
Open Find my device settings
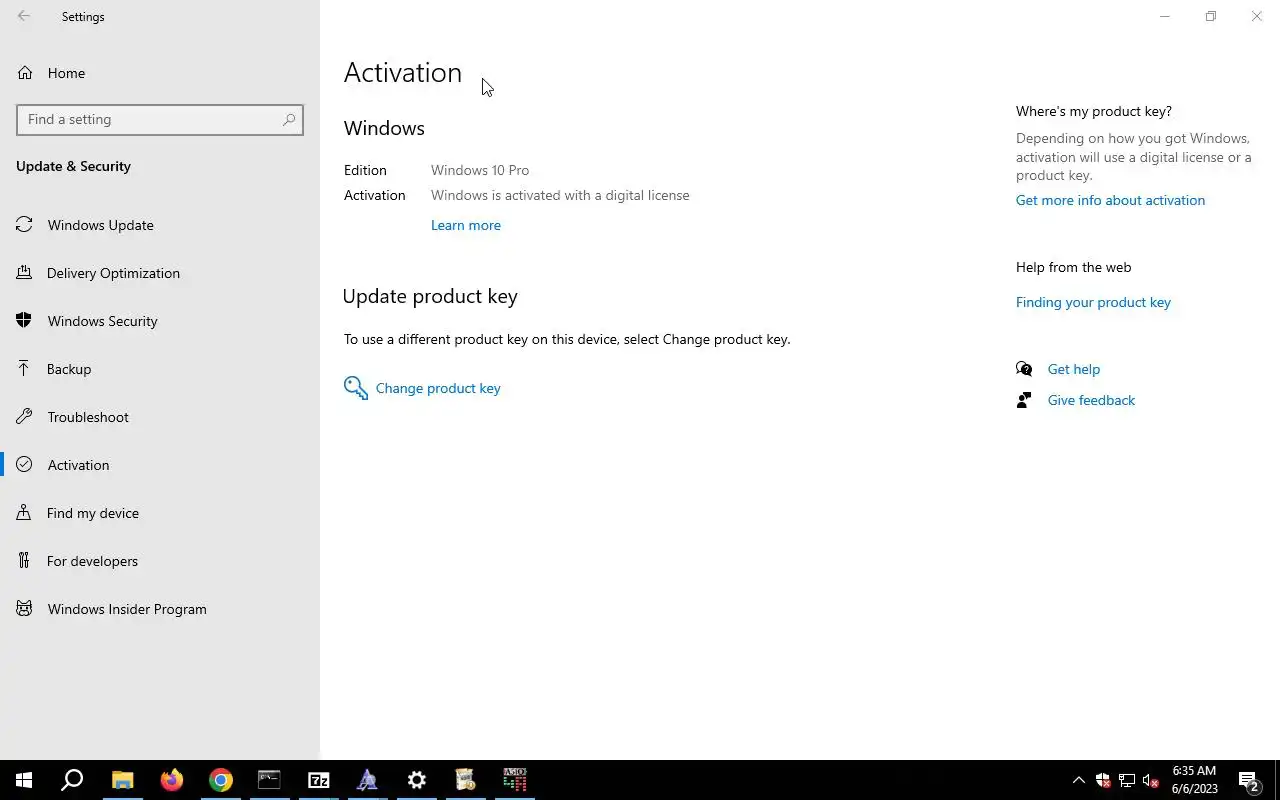[160, 513]
